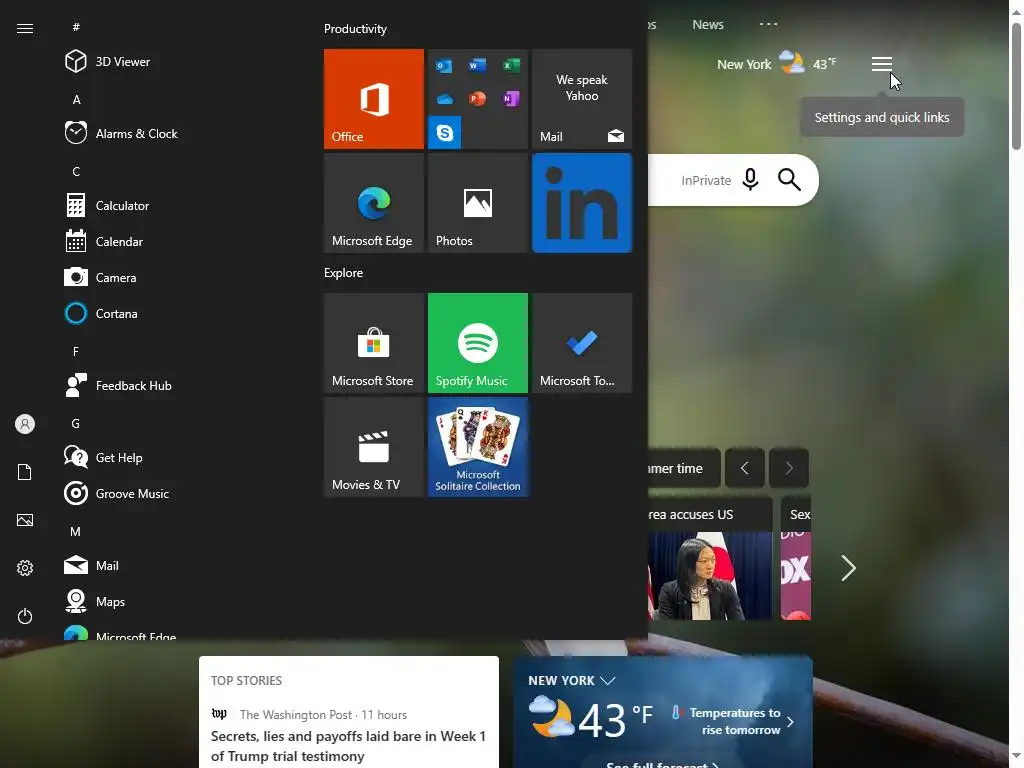The width and height of the screenshot is (1024, 768).
Task: Open the Skype tile in Office group
Action: (x=445, y=133)
